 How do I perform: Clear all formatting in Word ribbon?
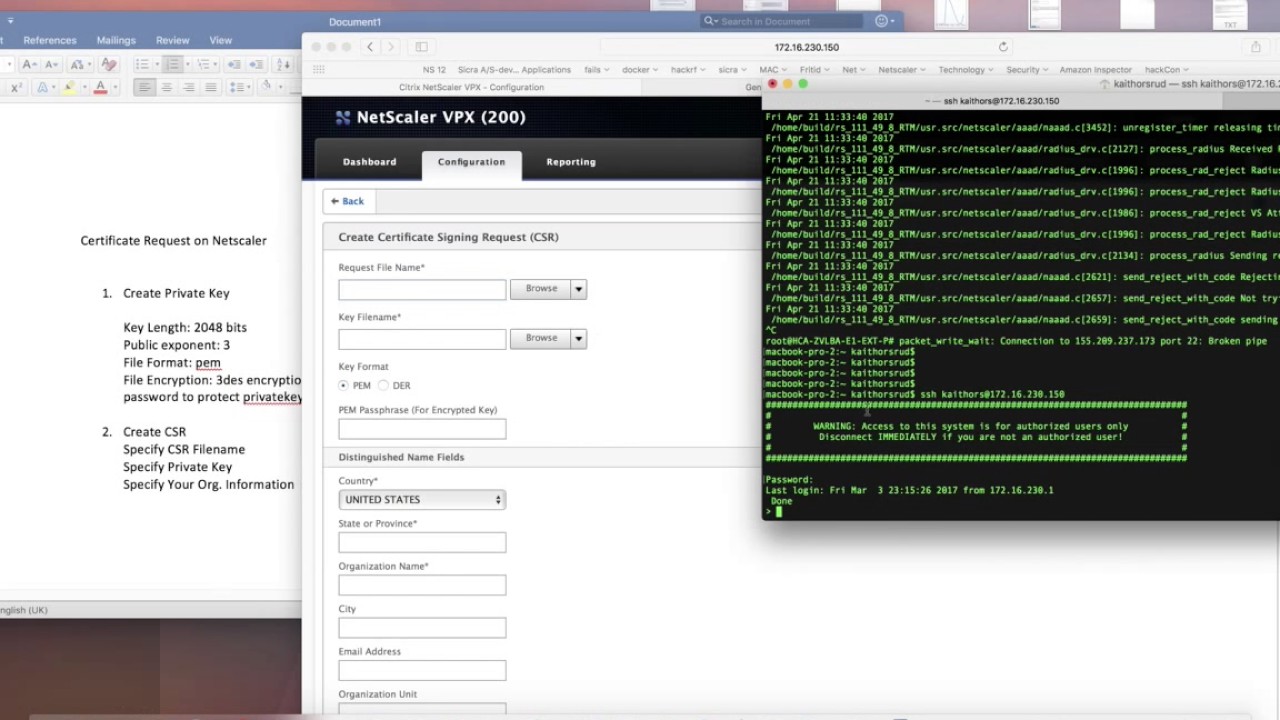click(x=109, y=64)
